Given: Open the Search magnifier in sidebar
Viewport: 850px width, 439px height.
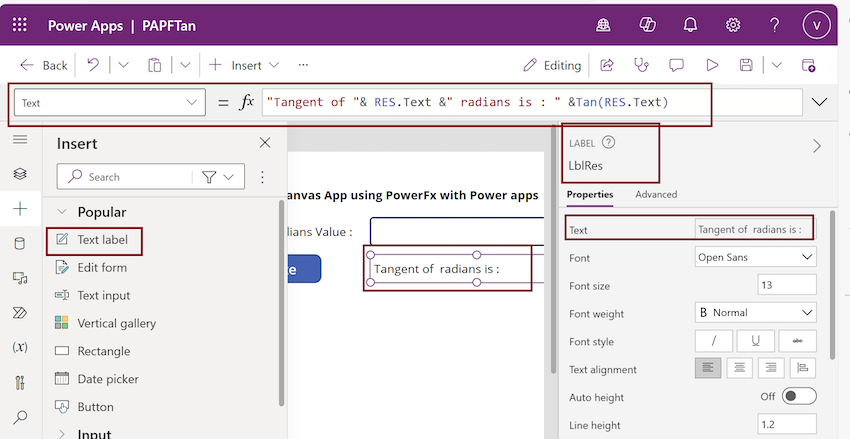Looking at the screenshot, I should (x=20, y=417).
